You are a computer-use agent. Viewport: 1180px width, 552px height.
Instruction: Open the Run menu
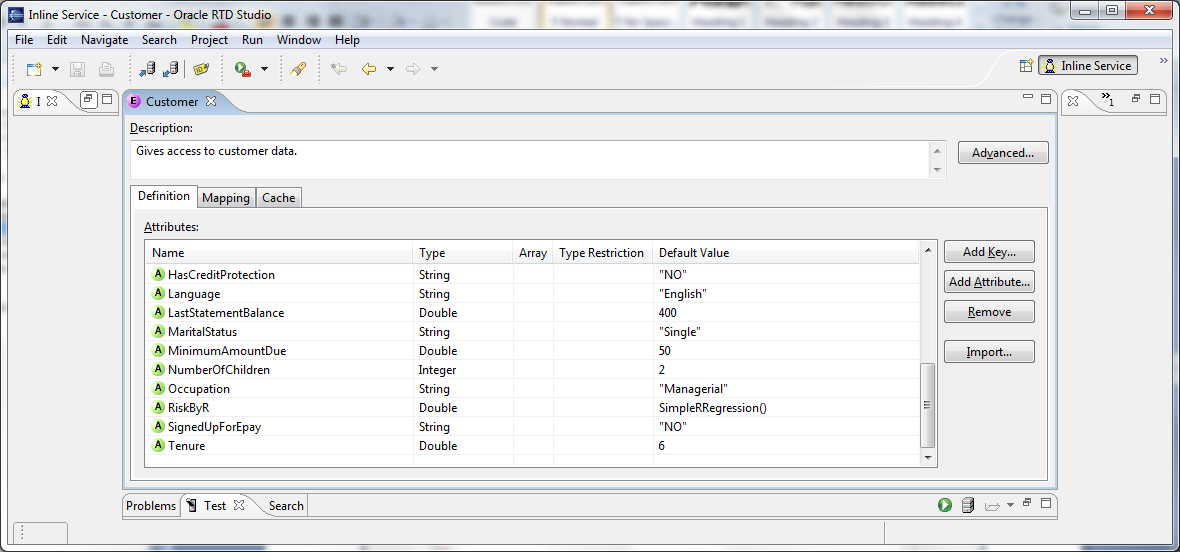[252, 40]
